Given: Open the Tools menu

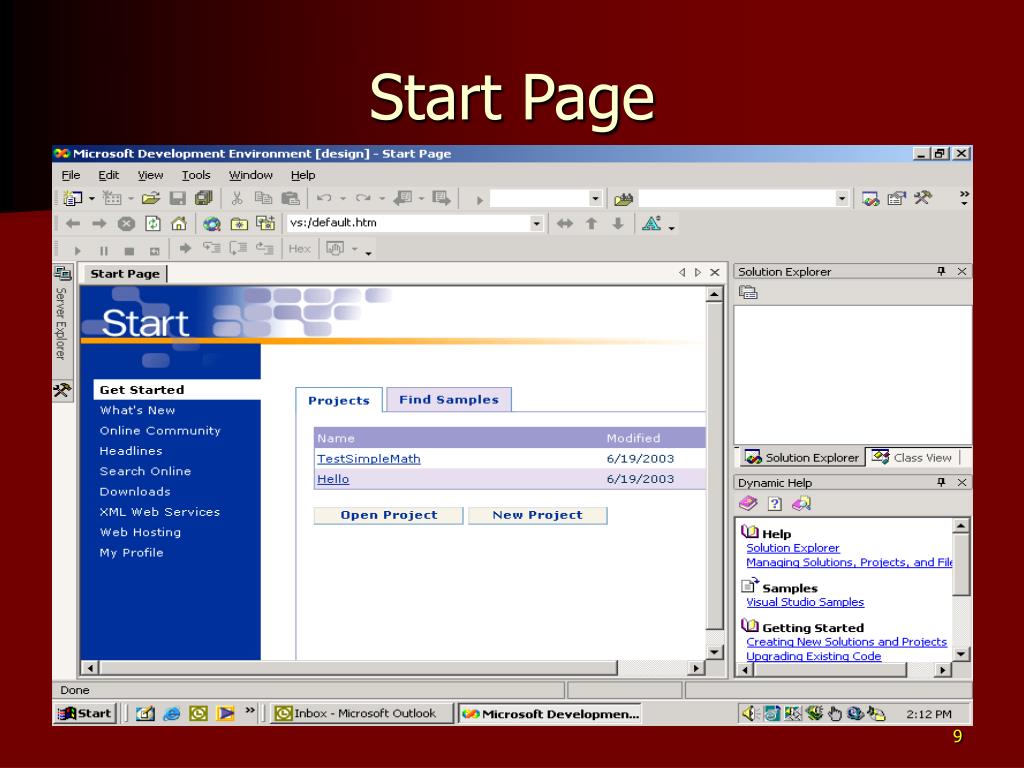Looking at the screenshot, I should tap(196, 175).
